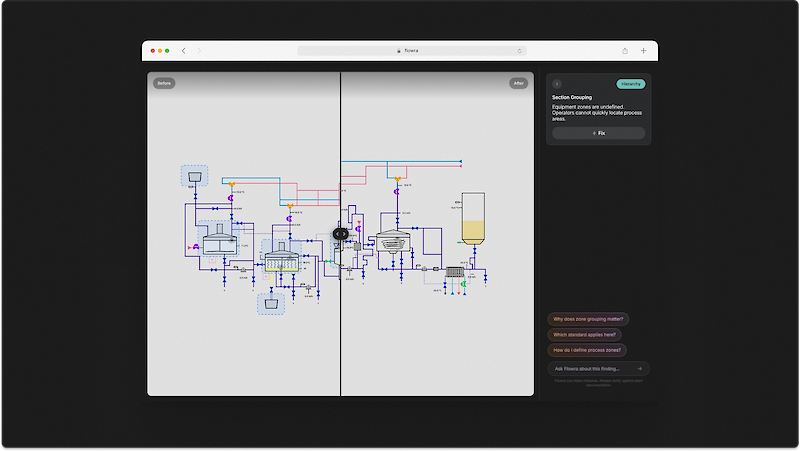Select the orange valve above the kettle

tap(397, 179)
